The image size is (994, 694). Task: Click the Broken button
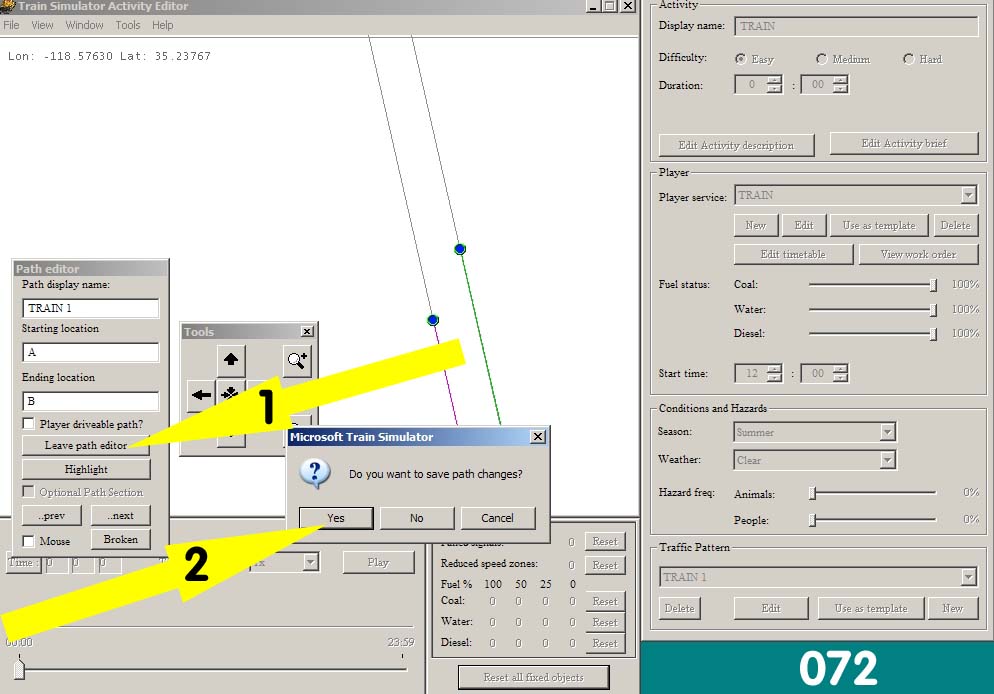(x=120, y=539)
